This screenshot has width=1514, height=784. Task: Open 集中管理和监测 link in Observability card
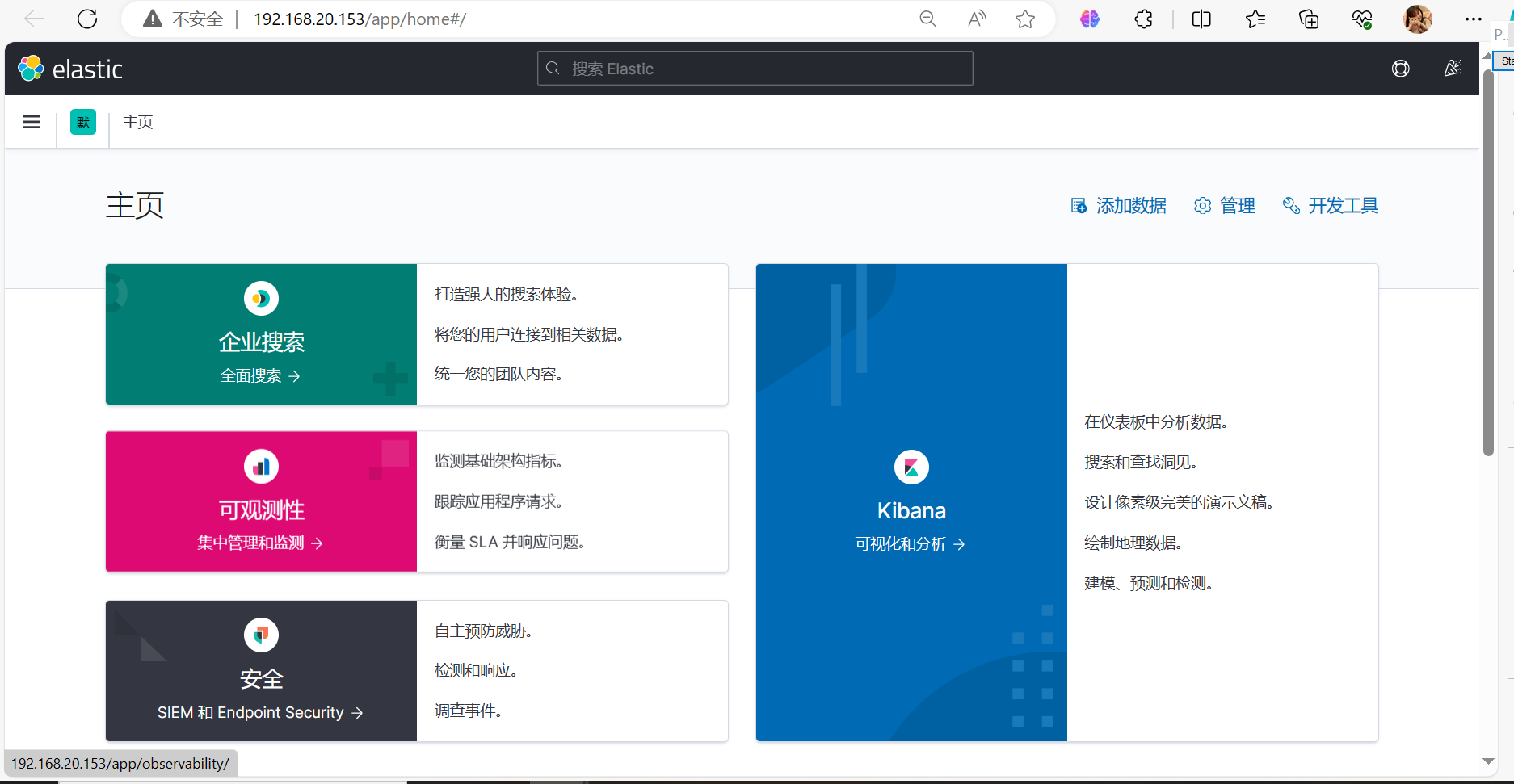[x=261, y=543]
